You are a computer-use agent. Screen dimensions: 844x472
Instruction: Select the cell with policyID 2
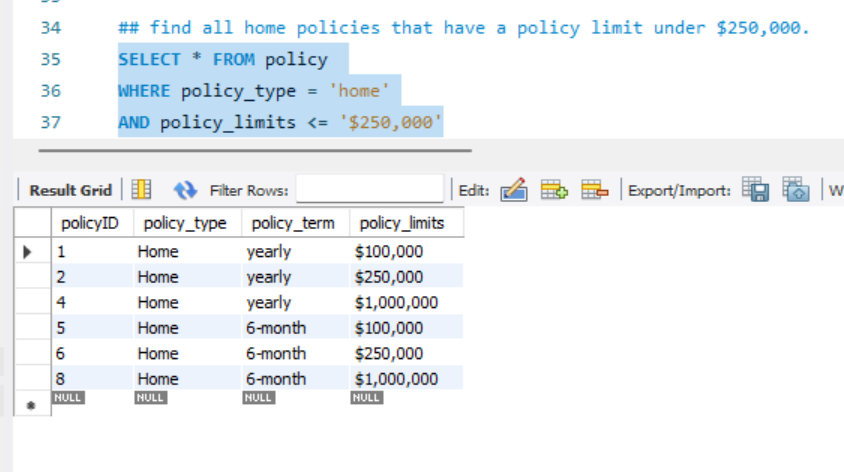(x=92, y=277)
